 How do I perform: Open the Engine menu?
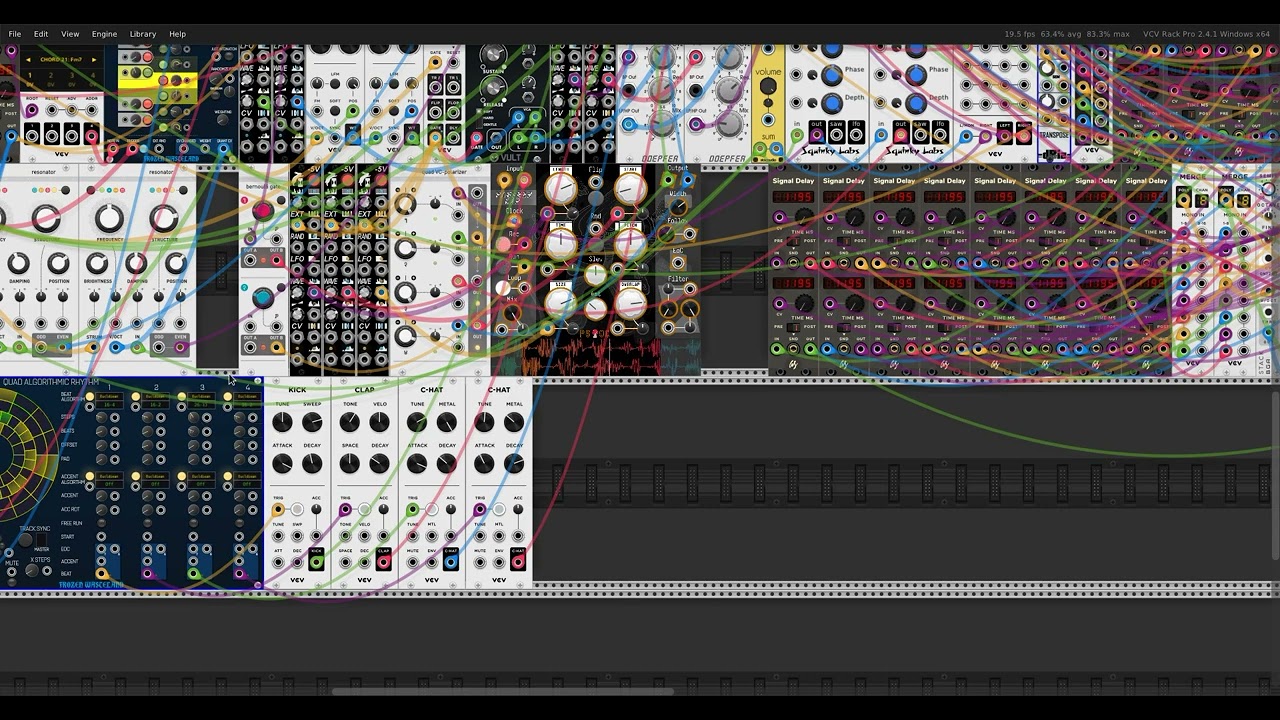coord(104,34)
